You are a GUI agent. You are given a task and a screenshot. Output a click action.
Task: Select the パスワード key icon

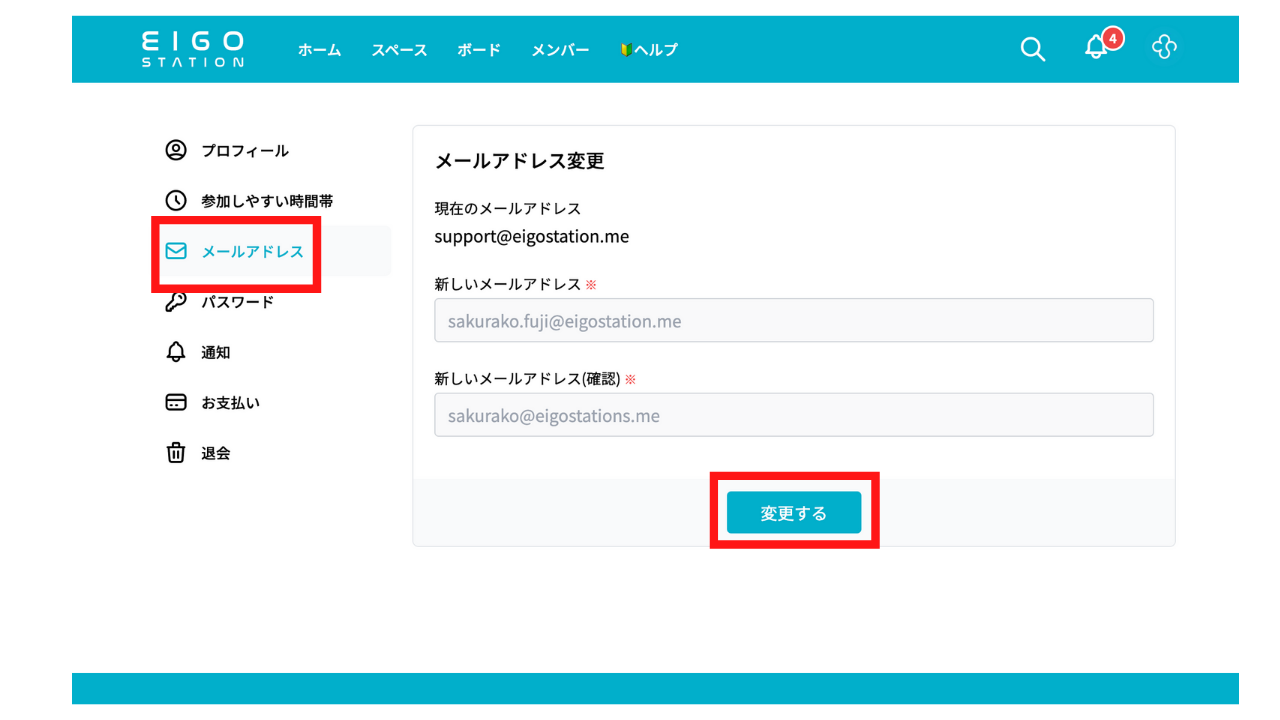[177, 301]
